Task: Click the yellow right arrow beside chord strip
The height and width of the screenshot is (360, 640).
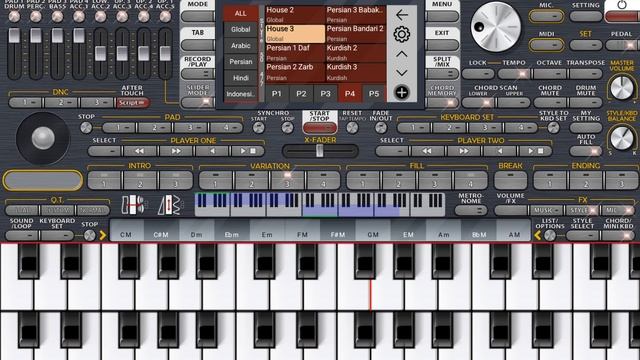Action: (102, 235)
